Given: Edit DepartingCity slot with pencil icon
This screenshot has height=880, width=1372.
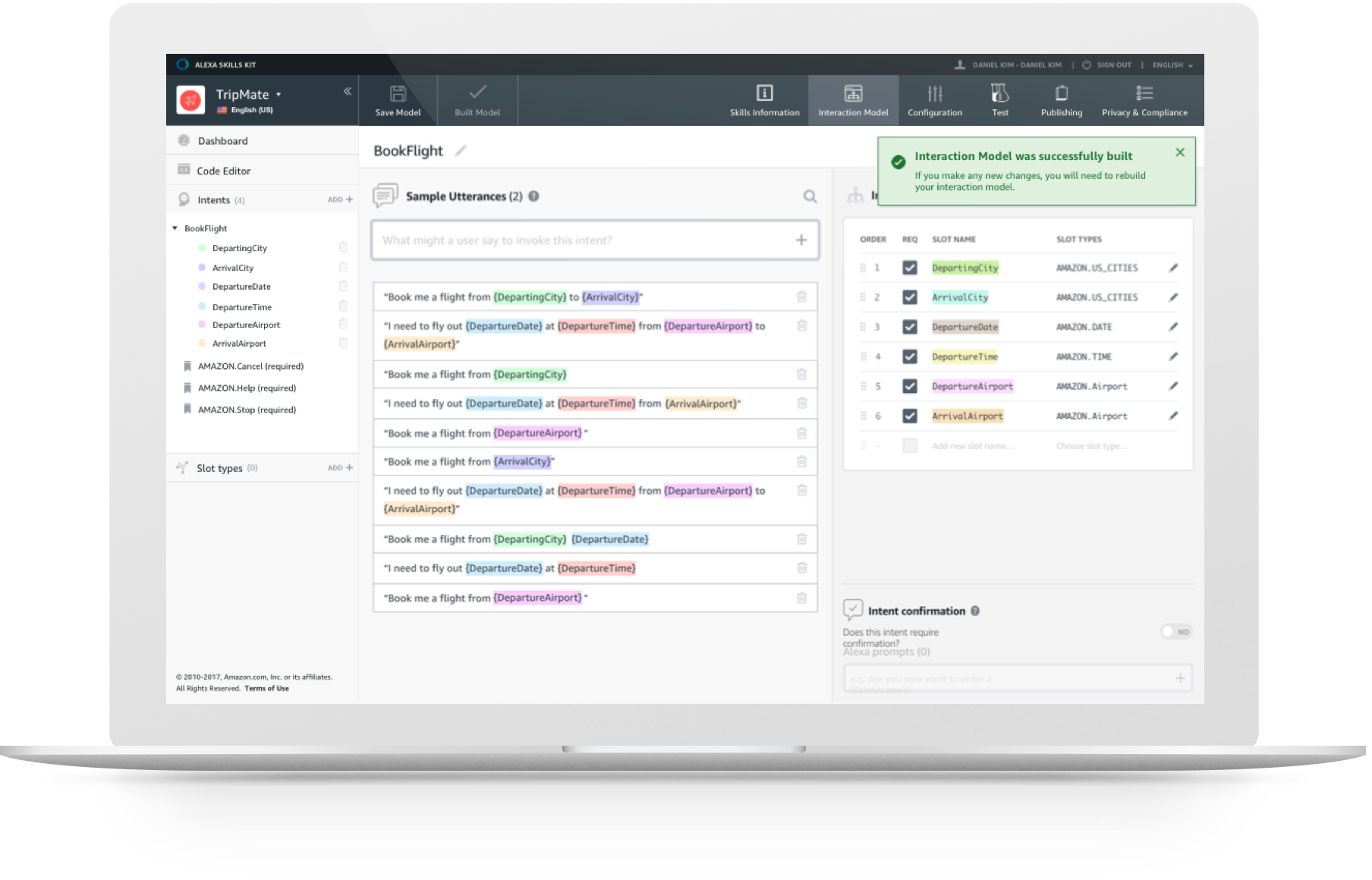Looking at the screenshot, I should (x=1173, y=268).
